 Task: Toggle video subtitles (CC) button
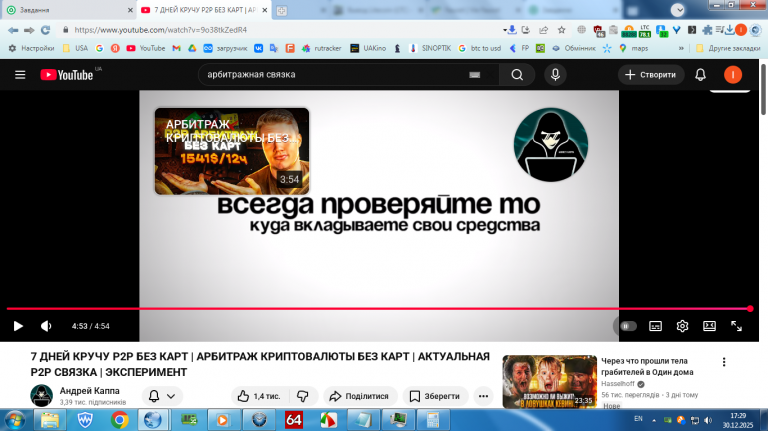click(x=655, y=326)
